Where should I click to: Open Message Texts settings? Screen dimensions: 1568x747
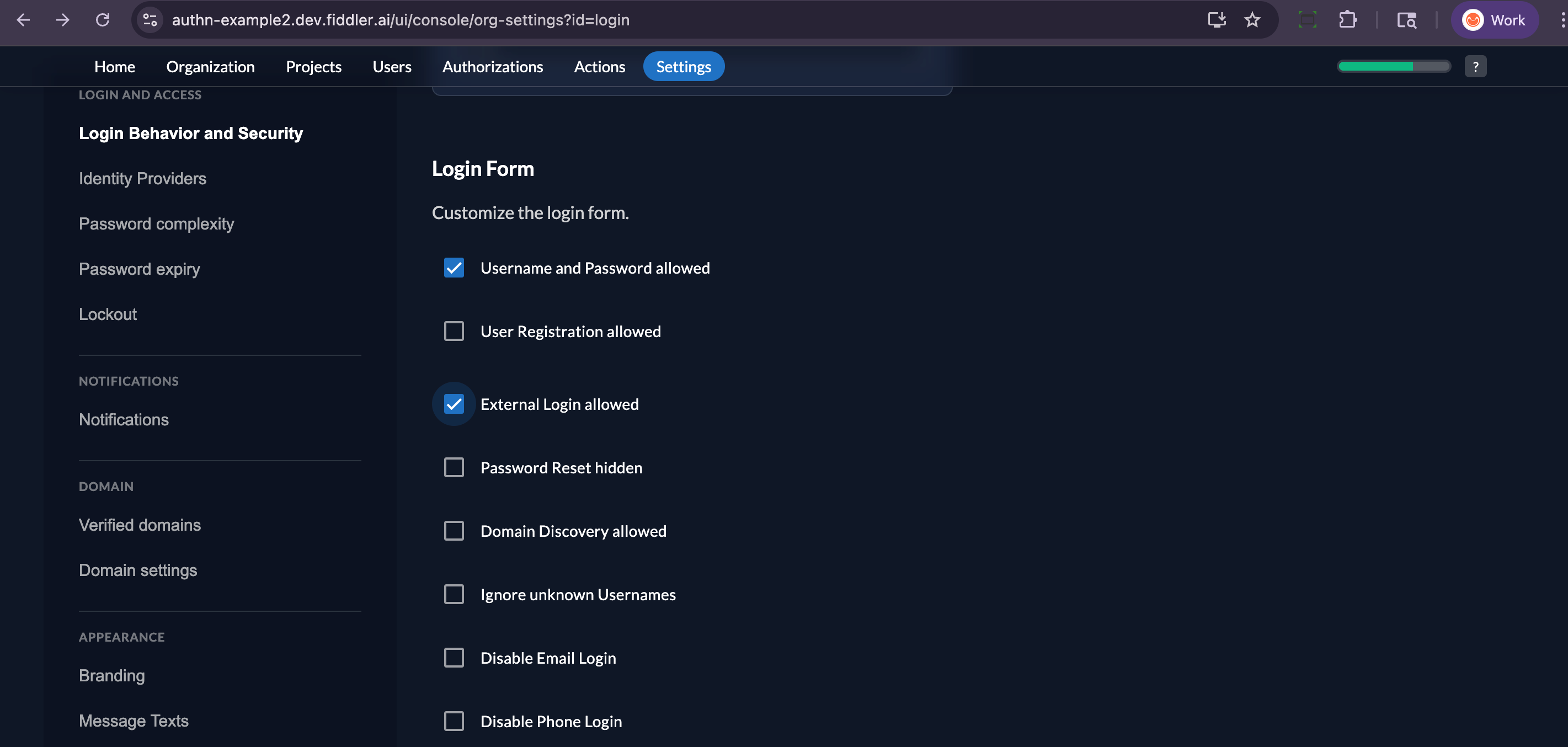[134, 720]
